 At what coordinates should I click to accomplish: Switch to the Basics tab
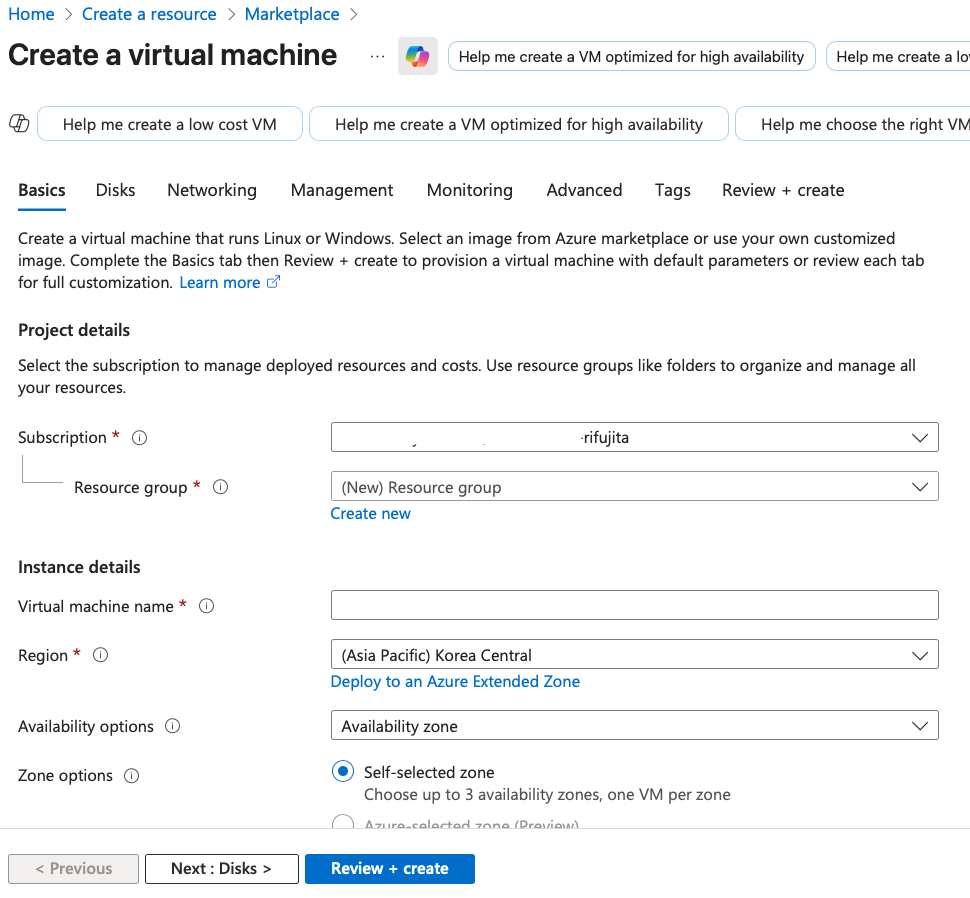coord(42,190)
